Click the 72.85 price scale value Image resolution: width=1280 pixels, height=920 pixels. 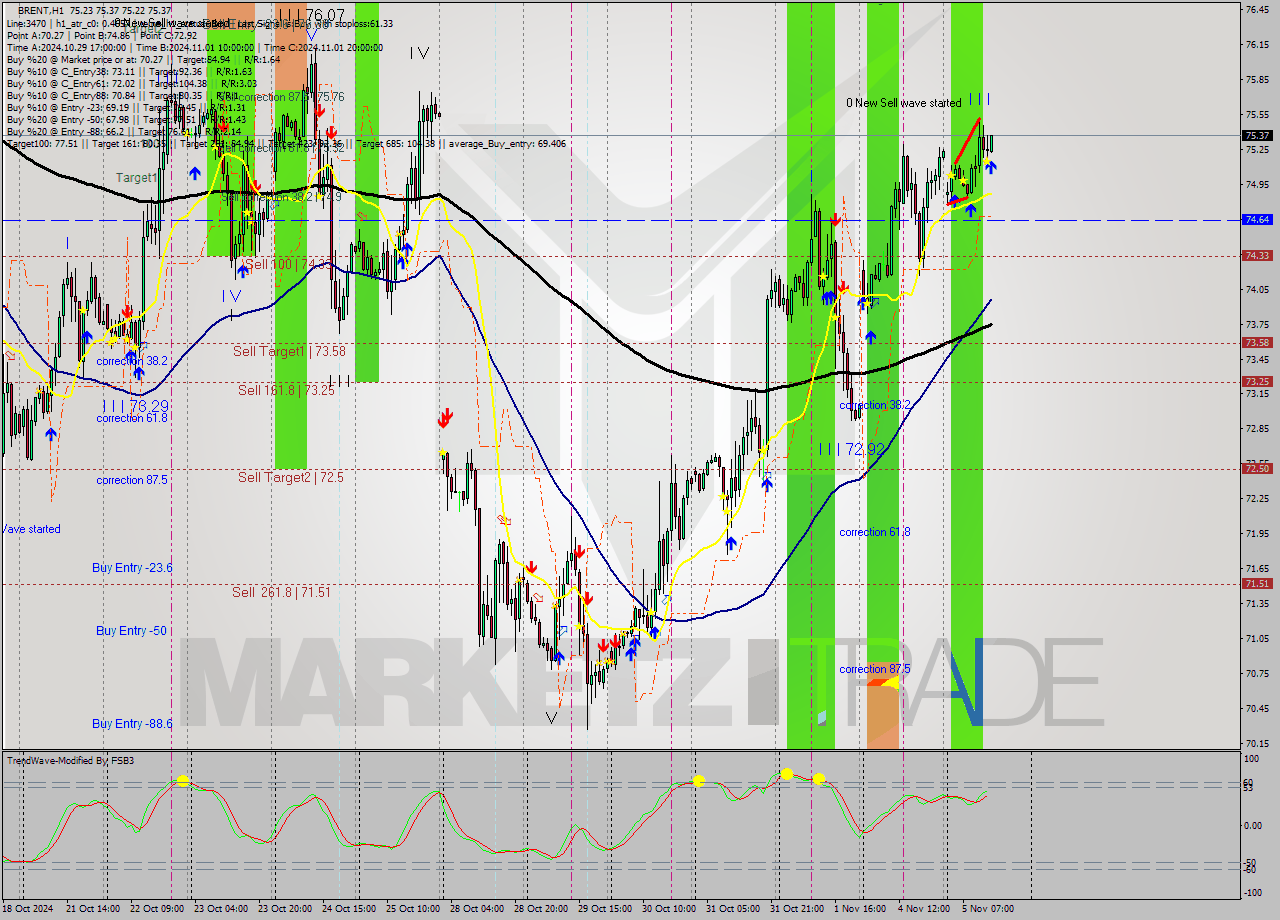(x=1257, y=428)
